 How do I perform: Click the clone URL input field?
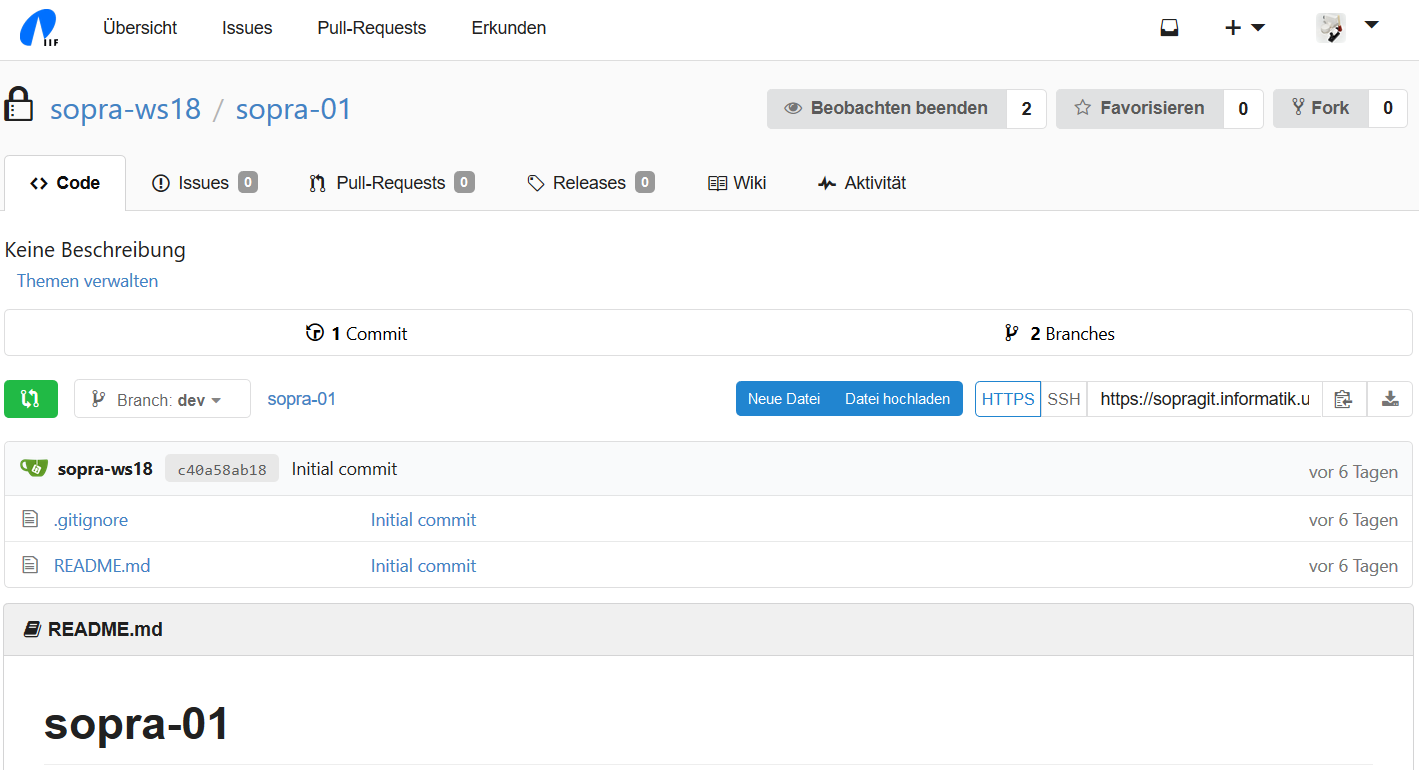[x=1204, y=399]
